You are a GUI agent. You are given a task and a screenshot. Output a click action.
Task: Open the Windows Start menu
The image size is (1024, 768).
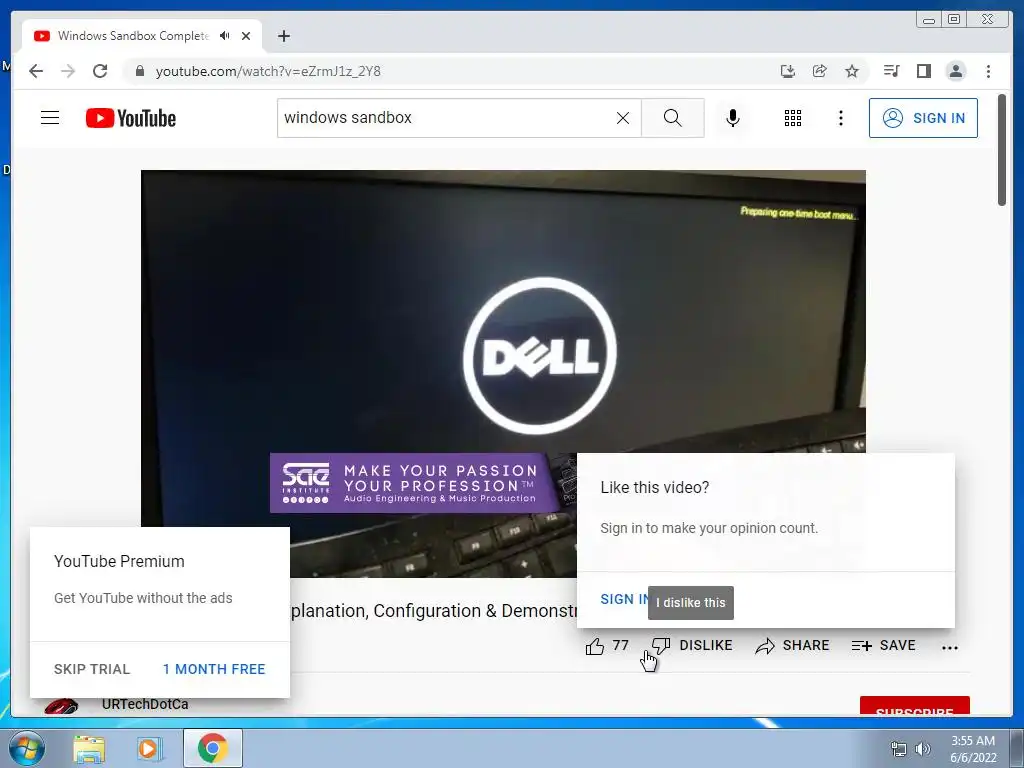tap(25, 748)
